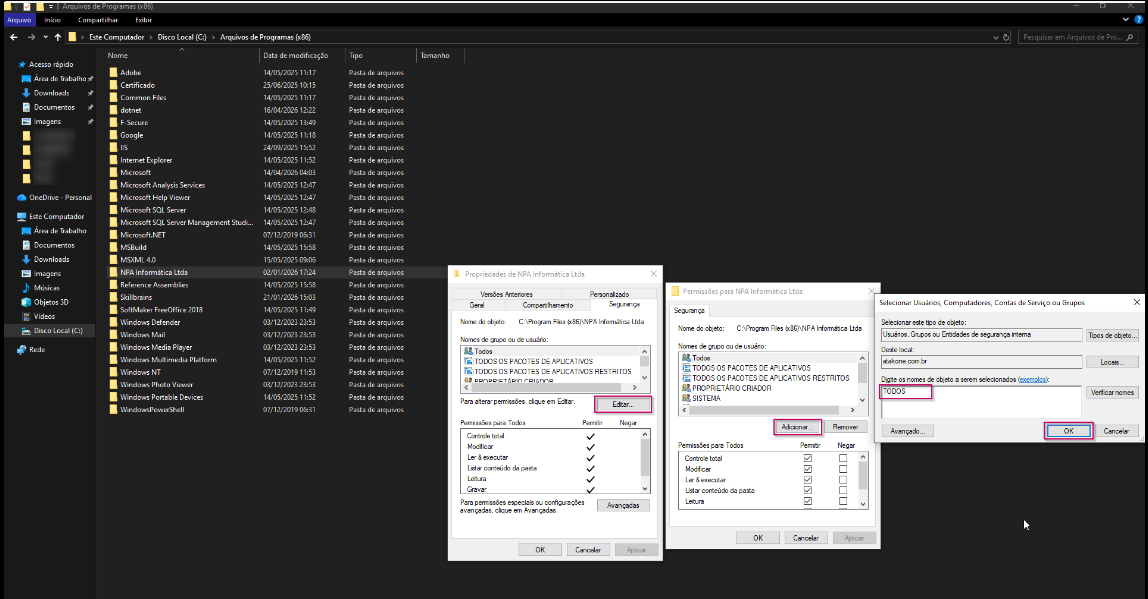Click SISTEMA user icon in Permissões list
1148x599 pixels.
[x=686, y=398]
